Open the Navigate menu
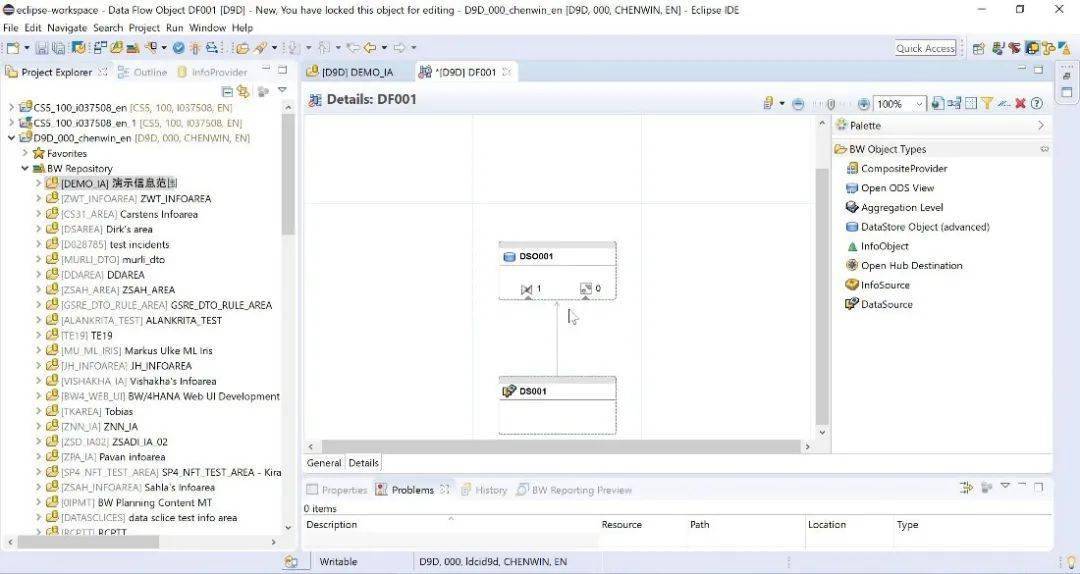 coord(67,28)
